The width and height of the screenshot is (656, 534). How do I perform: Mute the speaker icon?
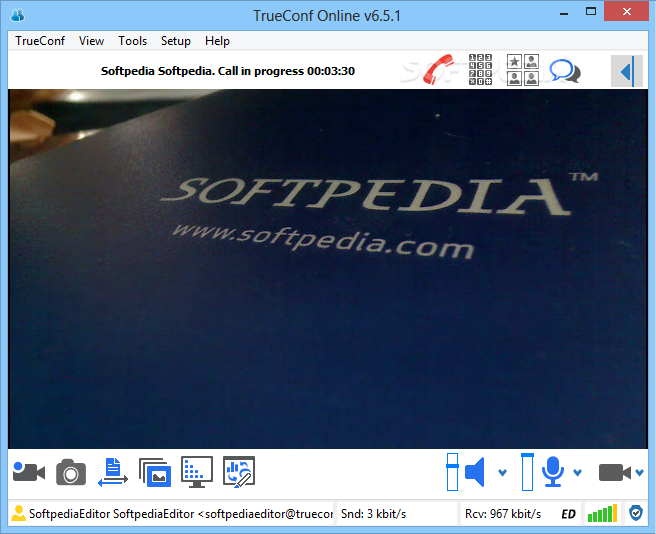[x=475, y=472]
